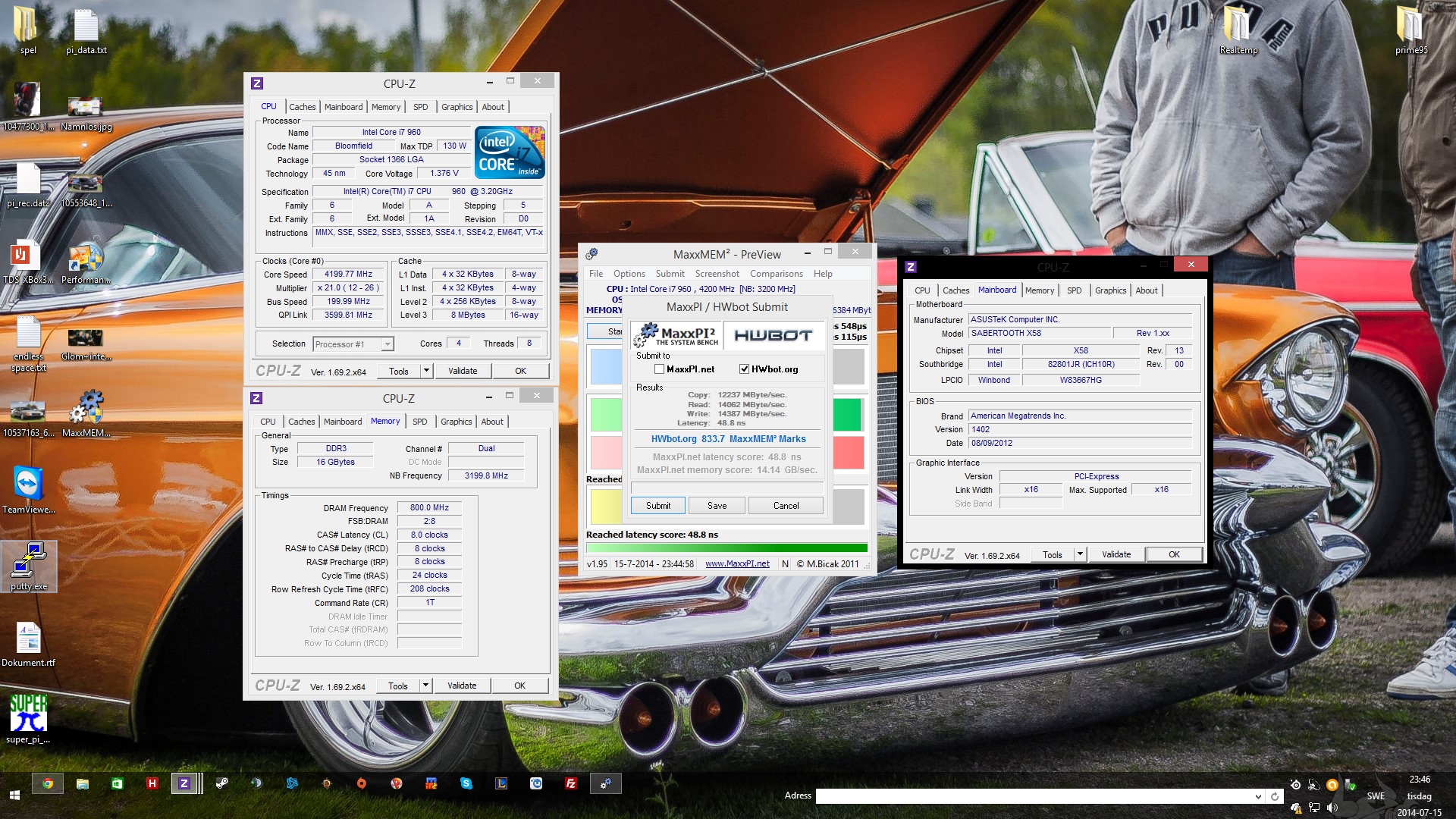Open SPD tab in top CPU-Z window
The width and height of the screenshot is (1456, 819).
pos(421,107)
